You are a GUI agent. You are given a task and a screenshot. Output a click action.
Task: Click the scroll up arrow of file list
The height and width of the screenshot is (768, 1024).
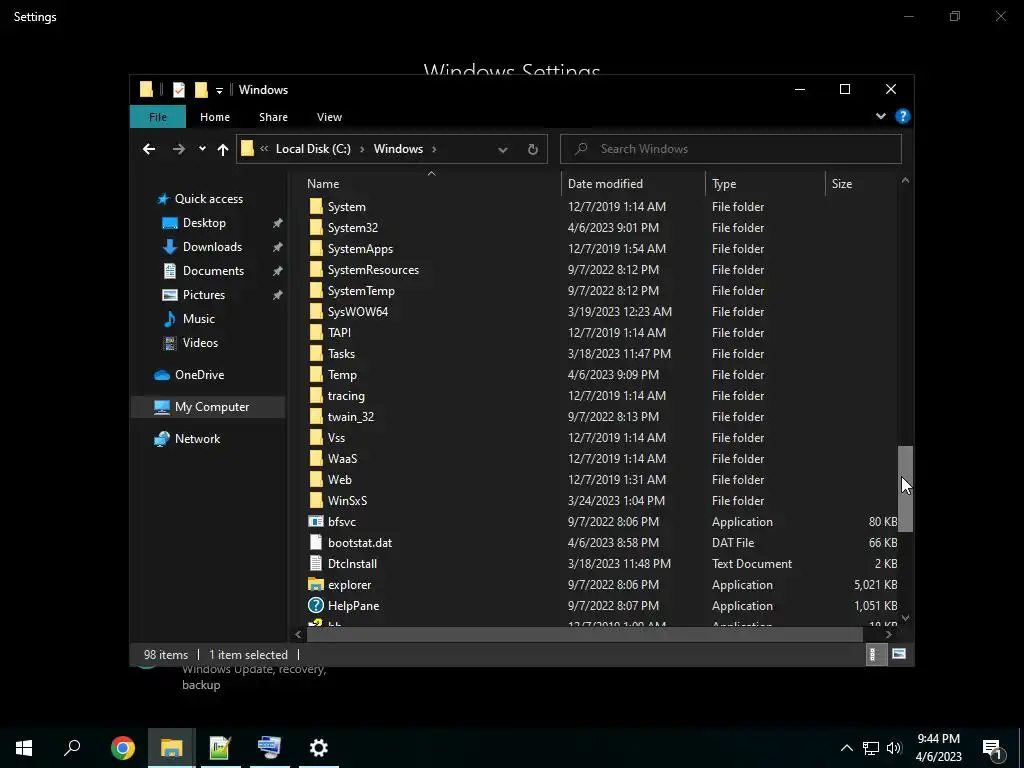click(905, 180)
